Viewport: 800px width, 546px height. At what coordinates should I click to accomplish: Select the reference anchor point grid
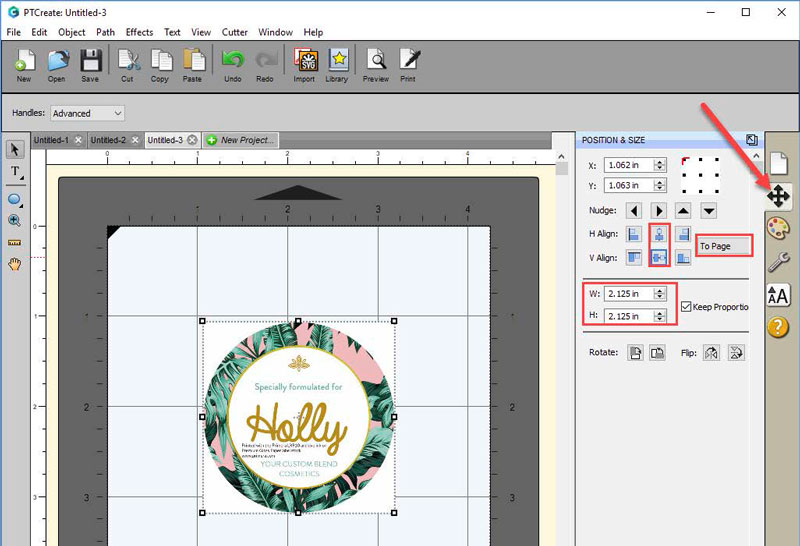tap(701, 175)
